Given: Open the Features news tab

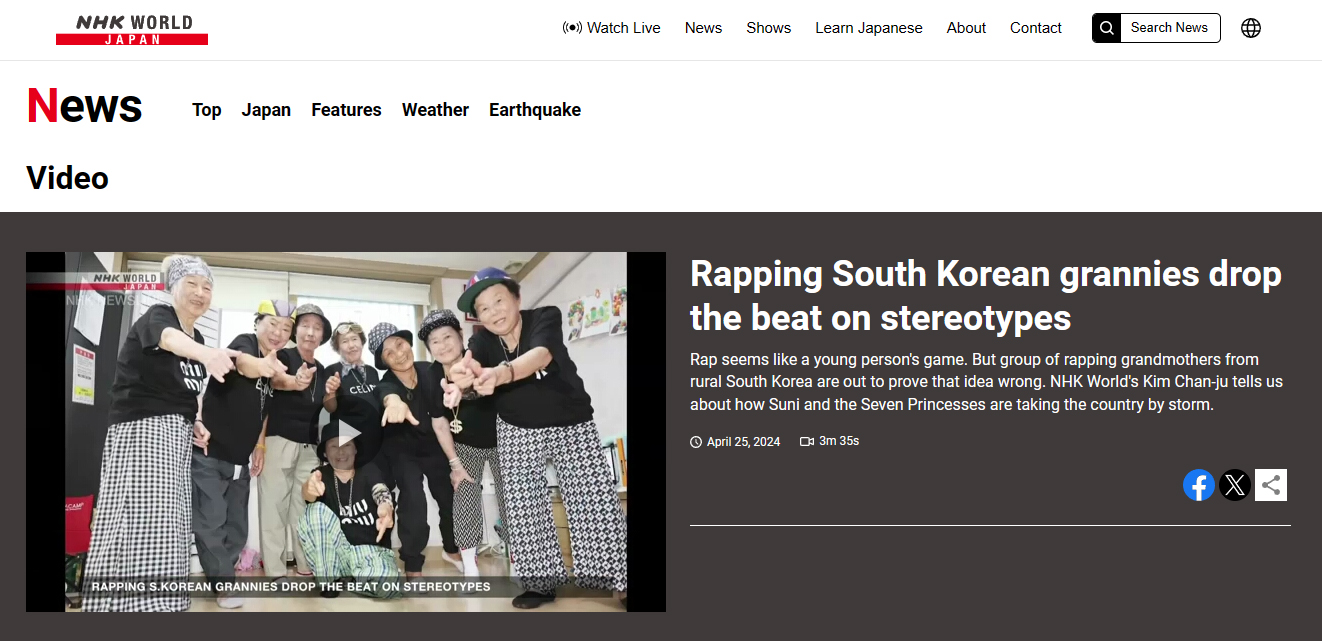Looking at the screenshot, I should [346, 110].
